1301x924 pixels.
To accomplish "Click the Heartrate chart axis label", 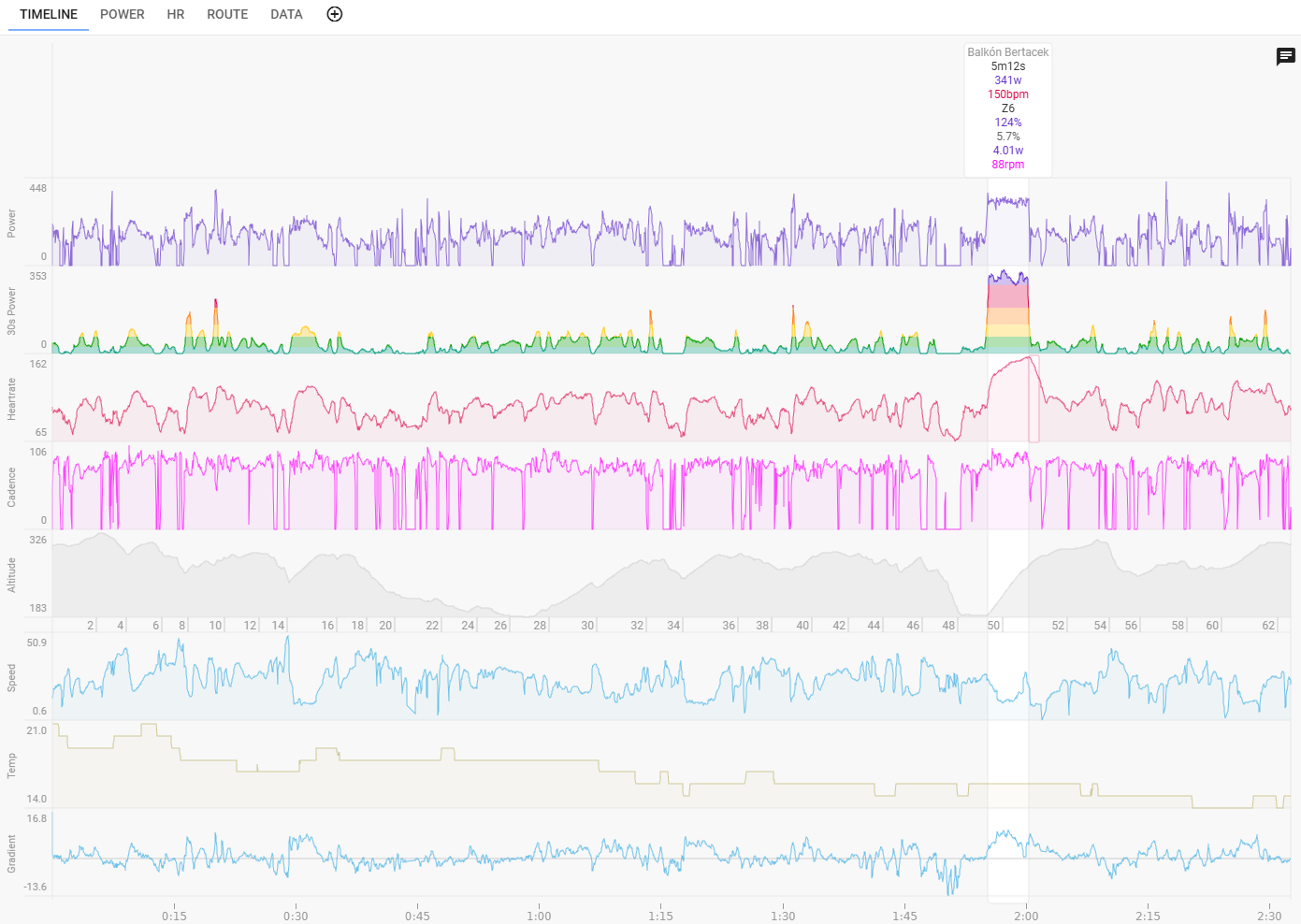I will [12, 399].
